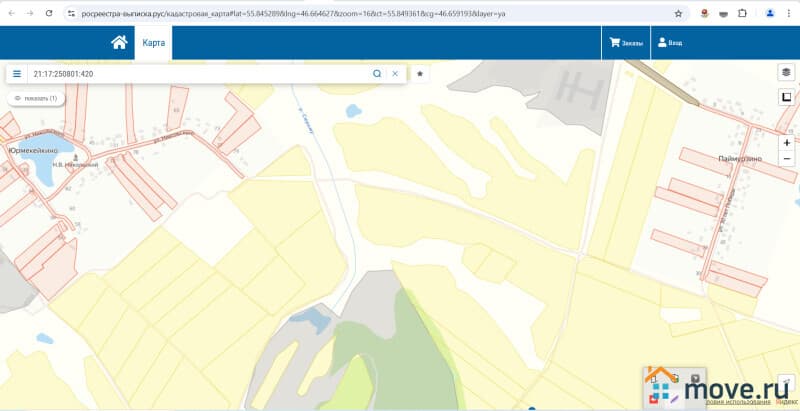Click the star favorites button beside search
Viewport: 800px width, 411px height.
click(420, 74)
